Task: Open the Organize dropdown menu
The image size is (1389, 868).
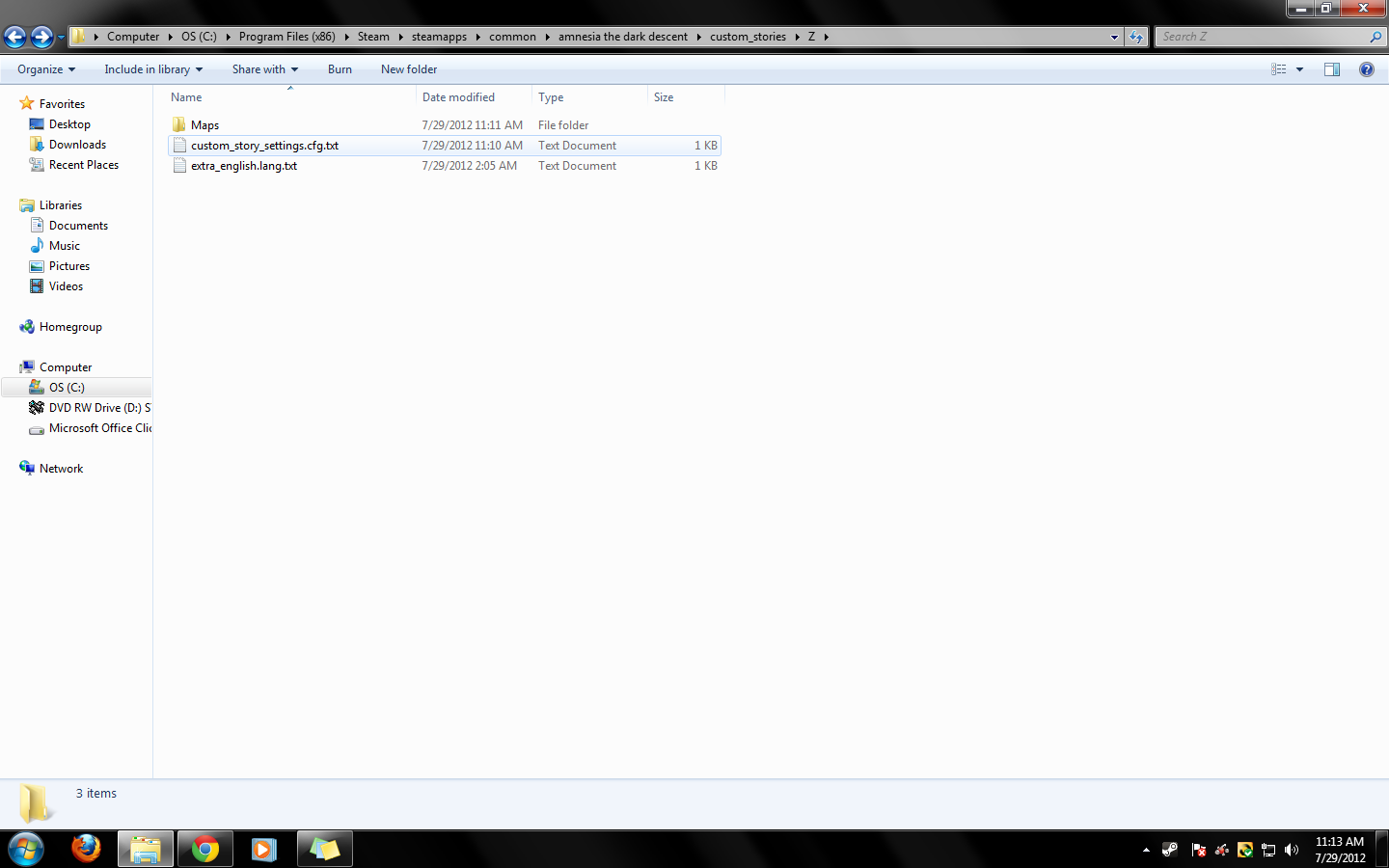Action: click(x=45, y=69)
